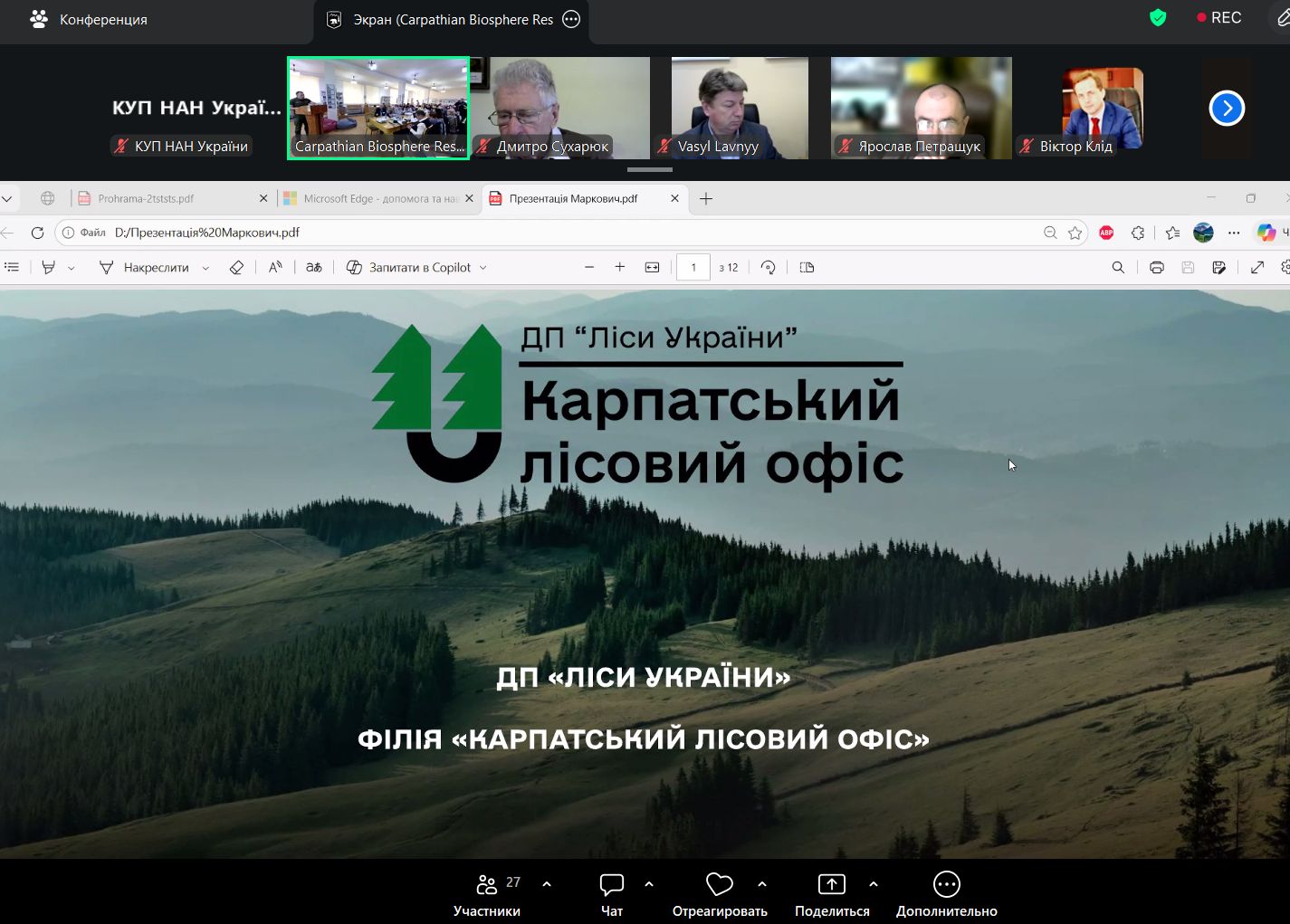The image size is (1290, 924).
Task: Select Vasyl Lavnyy video thumbnail
Action: pos(740,109)
